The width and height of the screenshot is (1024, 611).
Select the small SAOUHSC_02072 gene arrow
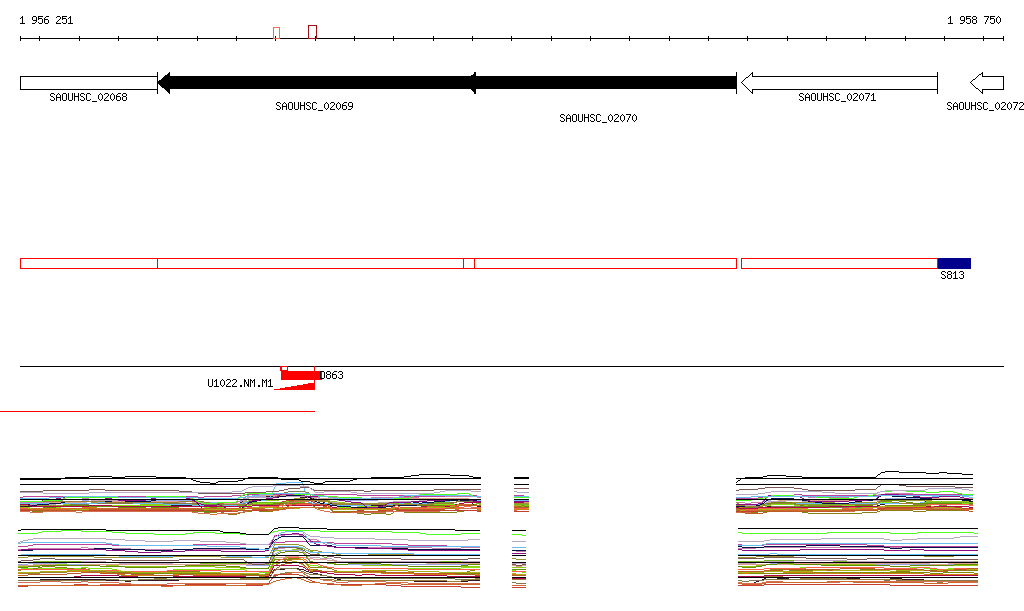(987, 82)
